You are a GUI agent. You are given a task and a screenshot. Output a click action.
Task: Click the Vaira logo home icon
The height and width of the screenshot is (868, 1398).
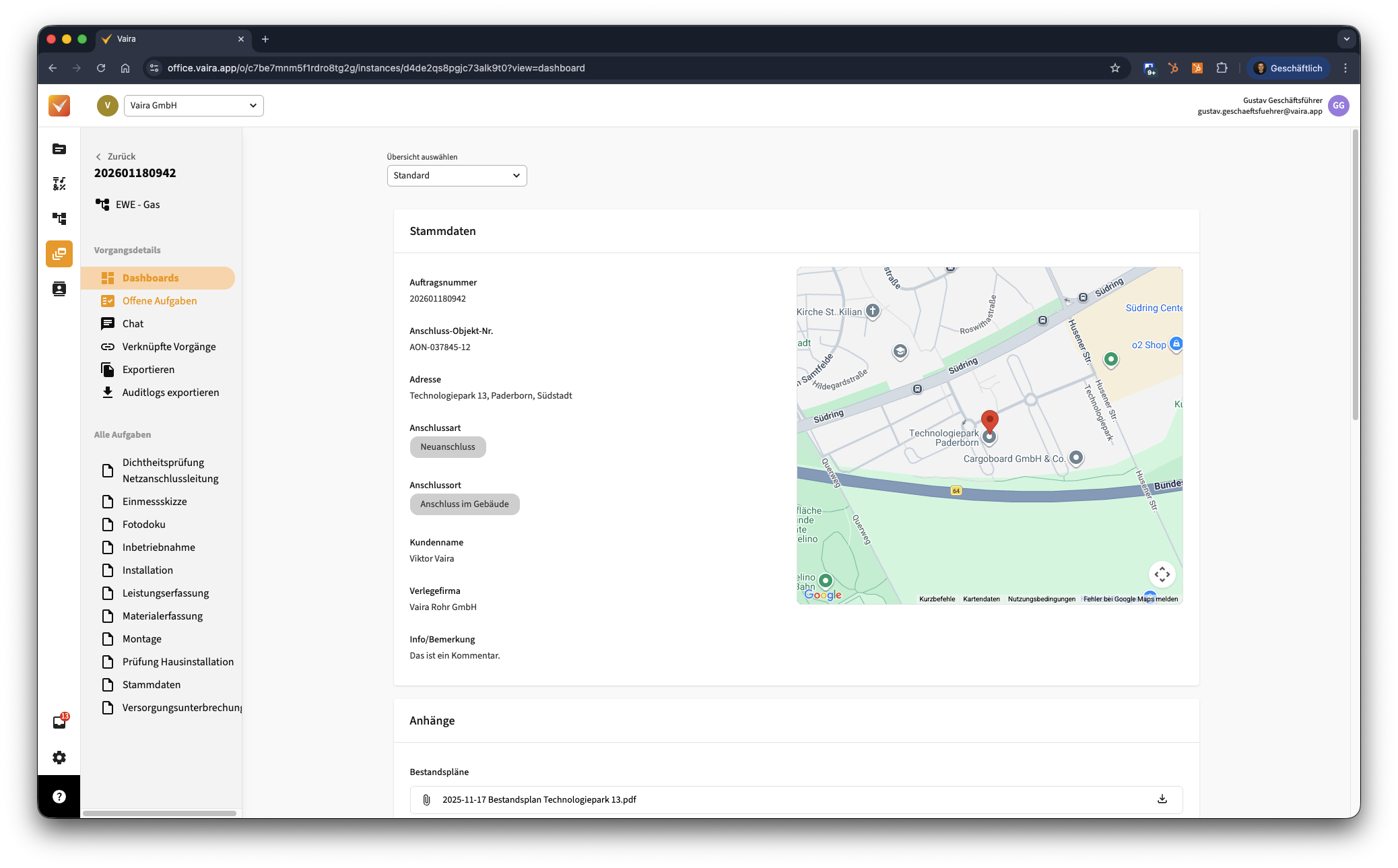coord(59,106)
